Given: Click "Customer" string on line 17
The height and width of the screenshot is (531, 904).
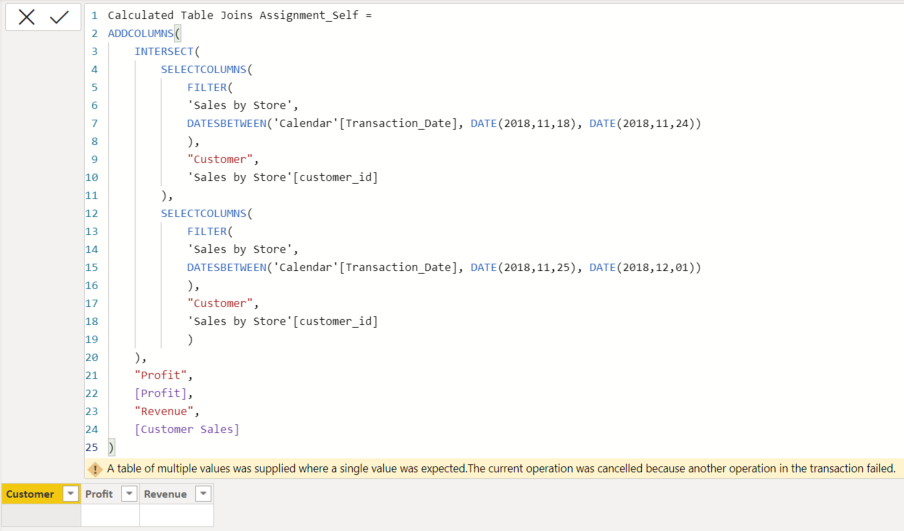Looking at the screenshot, I should tap(220, 303).
